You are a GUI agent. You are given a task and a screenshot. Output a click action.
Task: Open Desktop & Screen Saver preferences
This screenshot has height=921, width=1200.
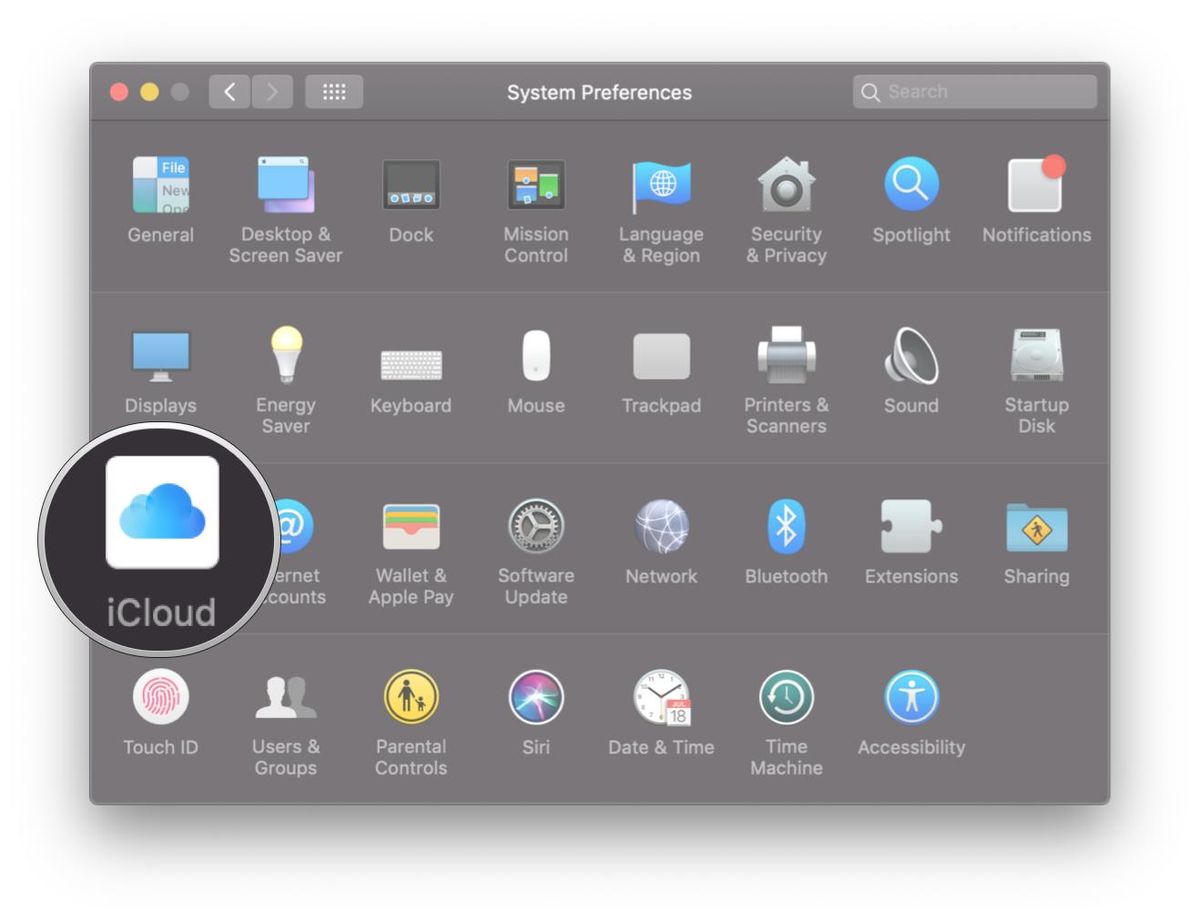(286, 185)
